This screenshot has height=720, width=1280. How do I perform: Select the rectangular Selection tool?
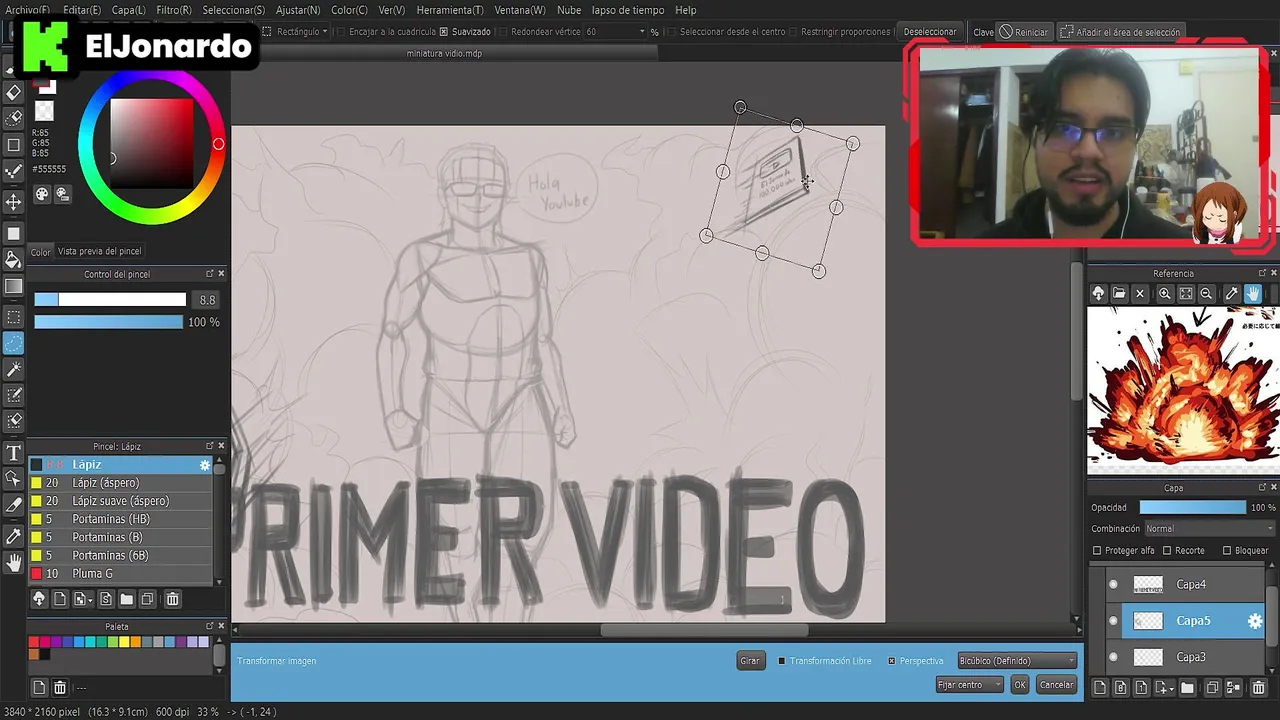[x=14, y=317]
